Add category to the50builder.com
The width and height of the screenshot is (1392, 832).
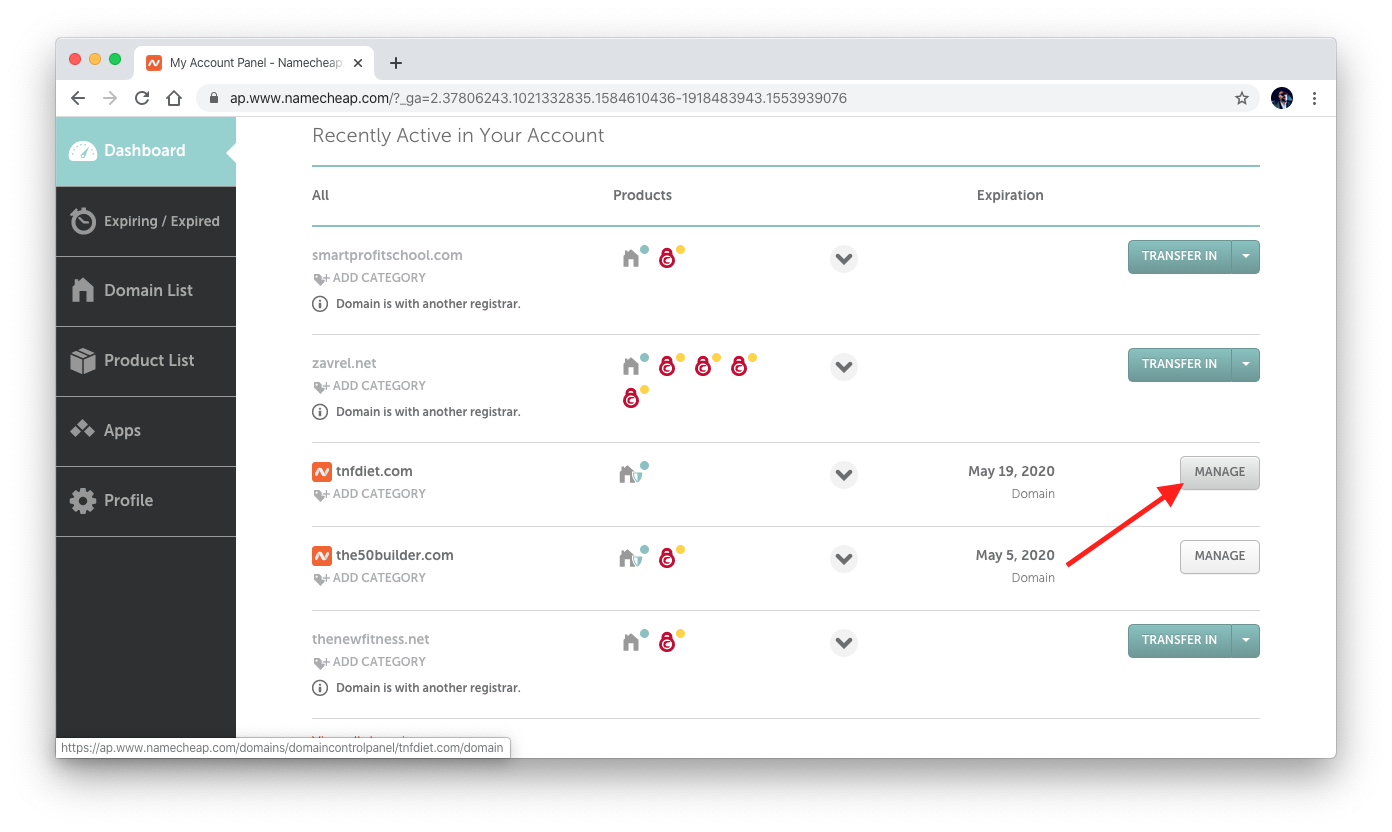369,578
